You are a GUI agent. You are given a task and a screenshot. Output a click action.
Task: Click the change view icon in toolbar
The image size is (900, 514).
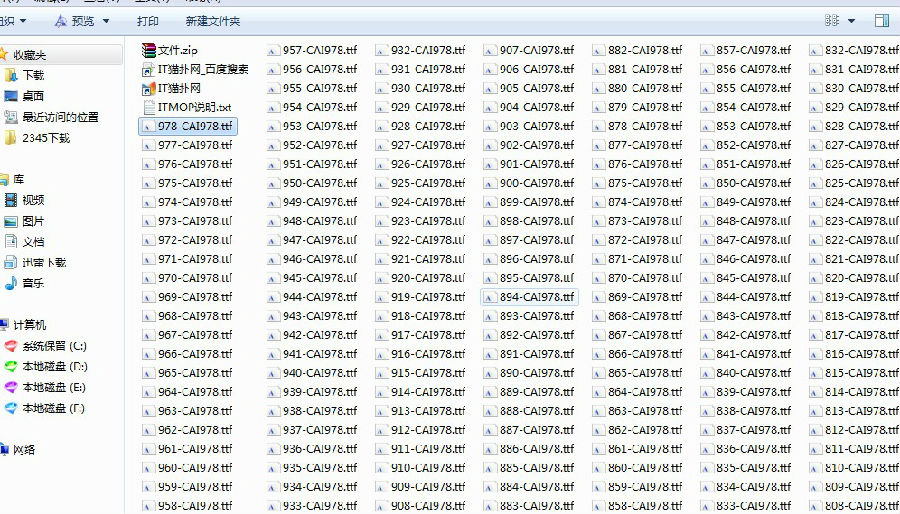(x=832, y=21)
